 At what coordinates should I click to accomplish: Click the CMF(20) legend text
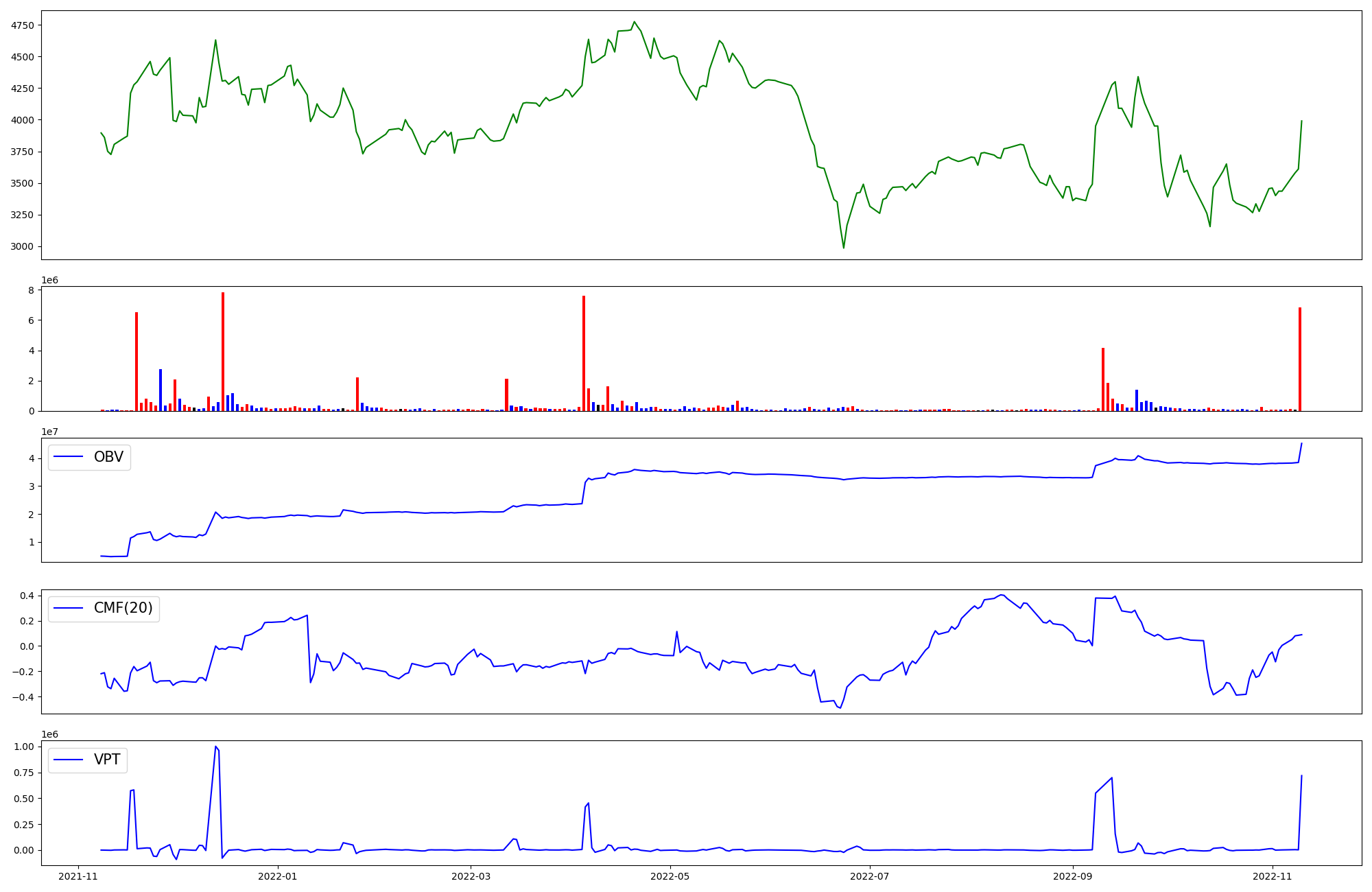123,608
